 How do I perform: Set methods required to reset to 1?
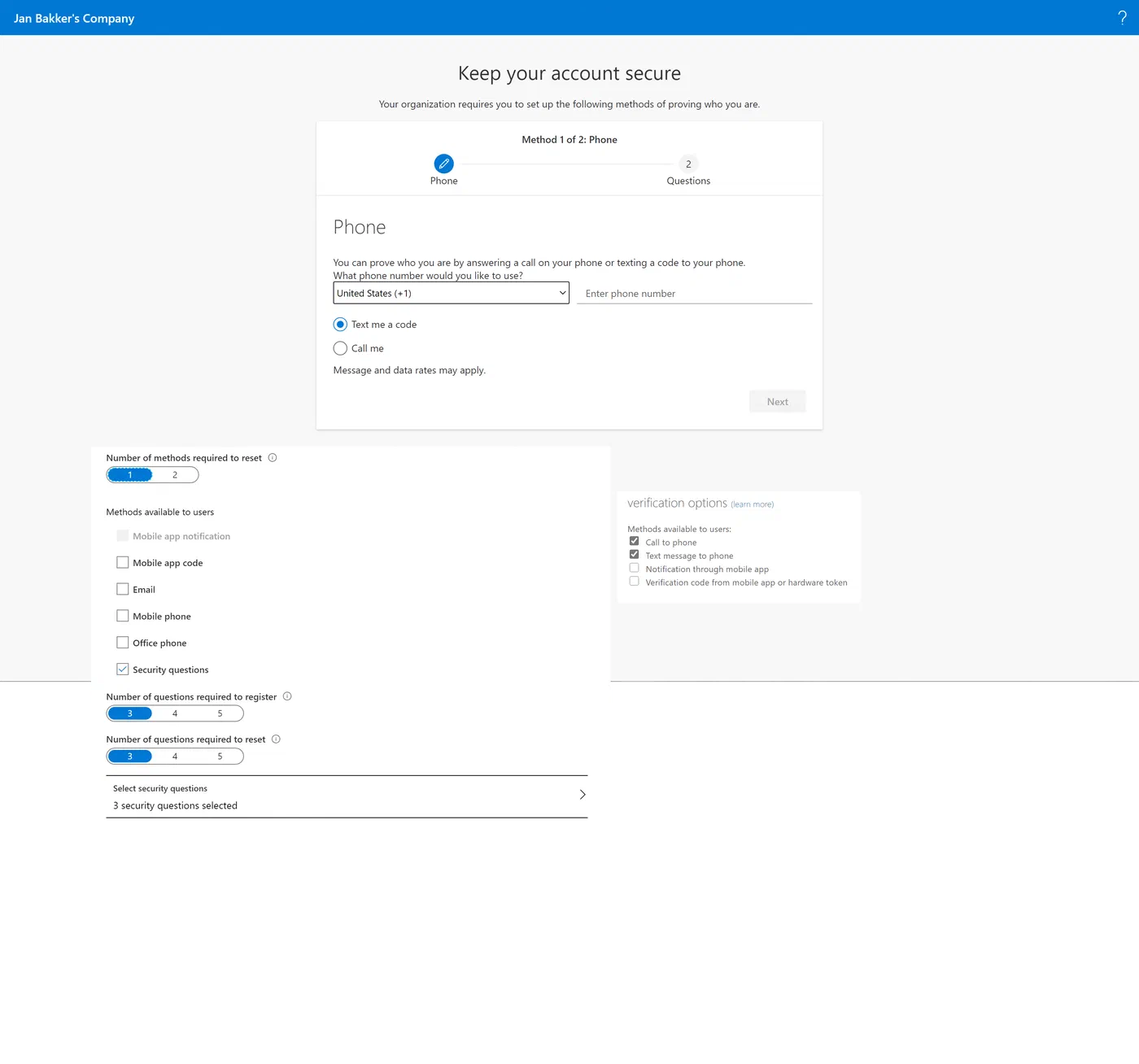coord(130,475)
